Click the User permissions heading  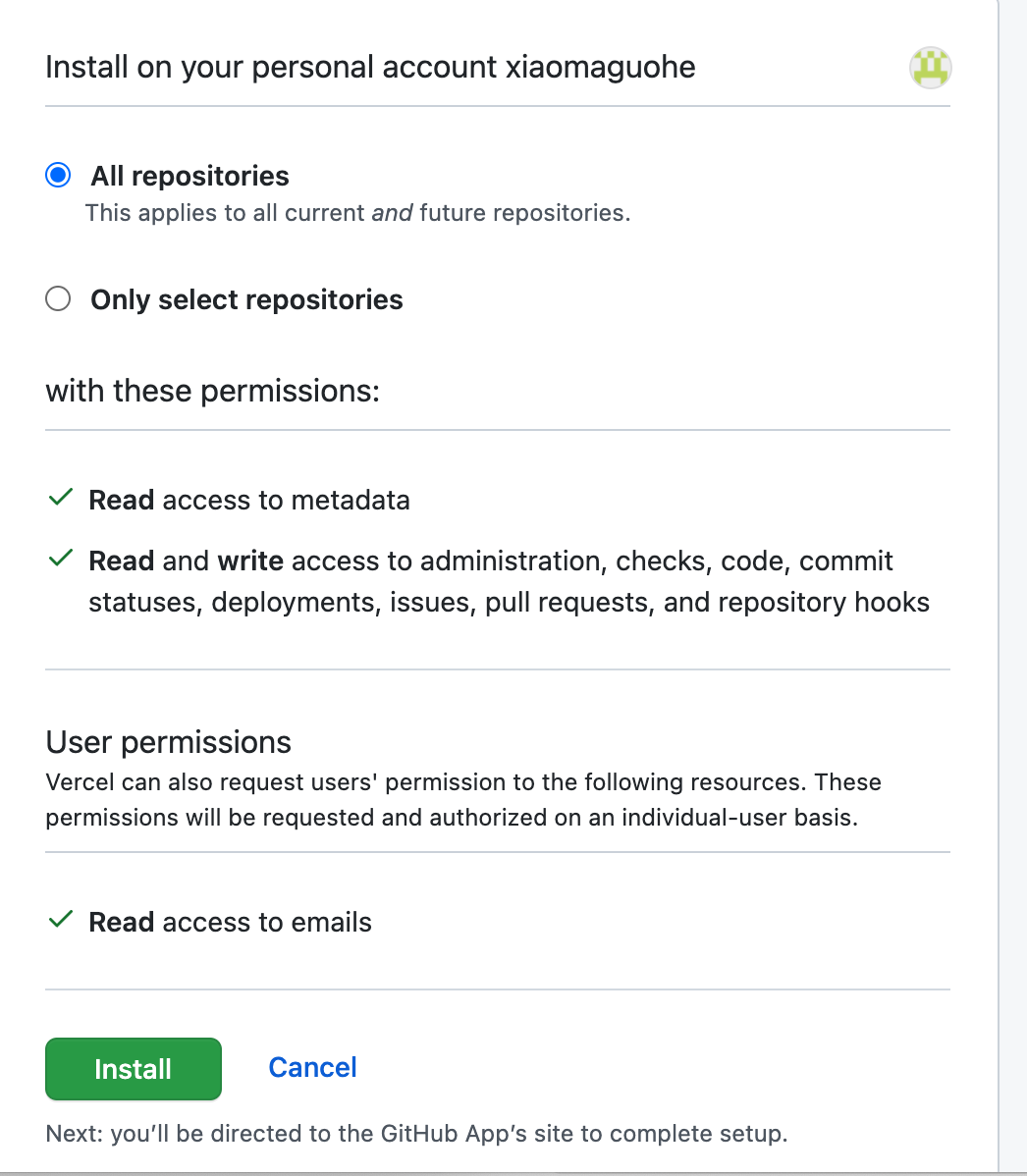[x=168, y=742]
